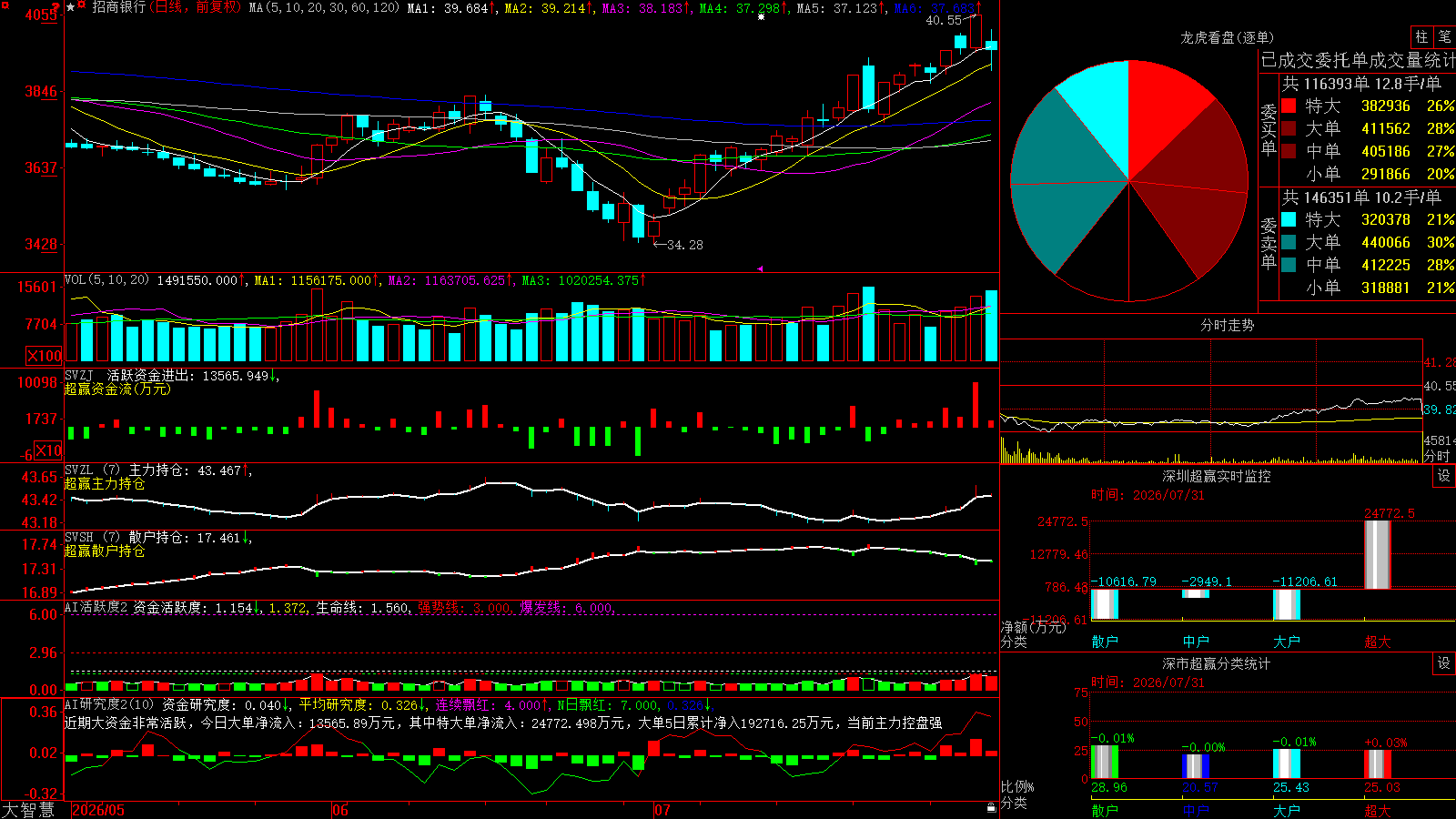
Task: Click the X100 volume scale box
Action: click(x=45, y=356)
